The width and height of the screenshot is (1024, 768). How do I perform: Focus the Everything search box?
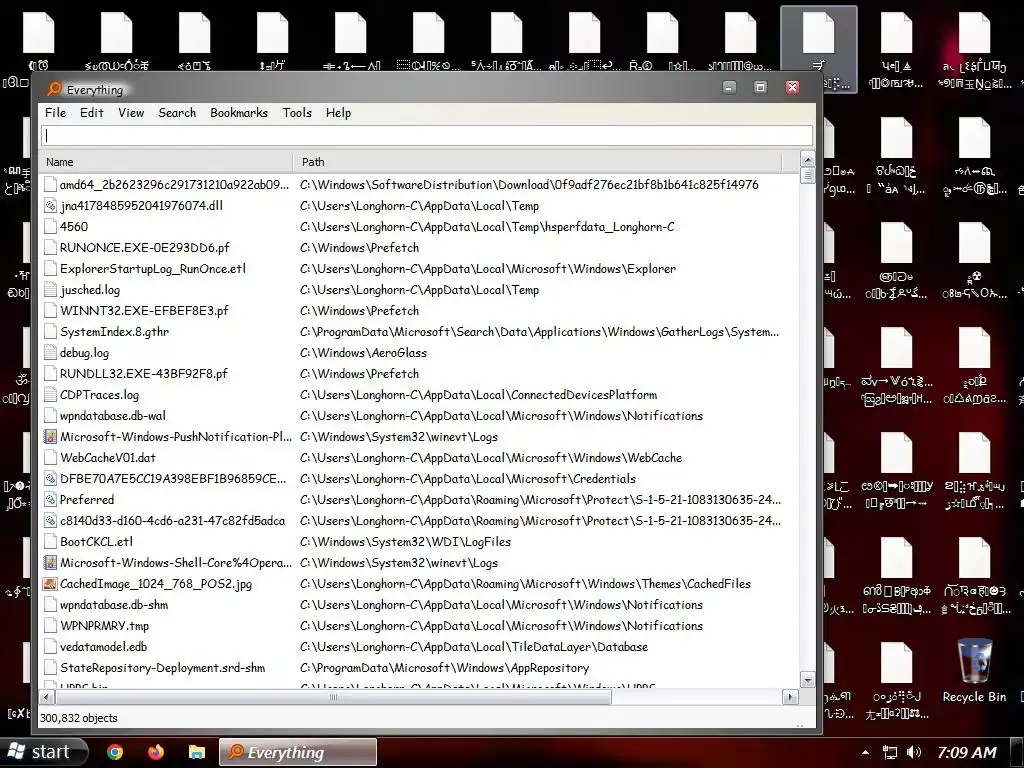tap(427, 135)
